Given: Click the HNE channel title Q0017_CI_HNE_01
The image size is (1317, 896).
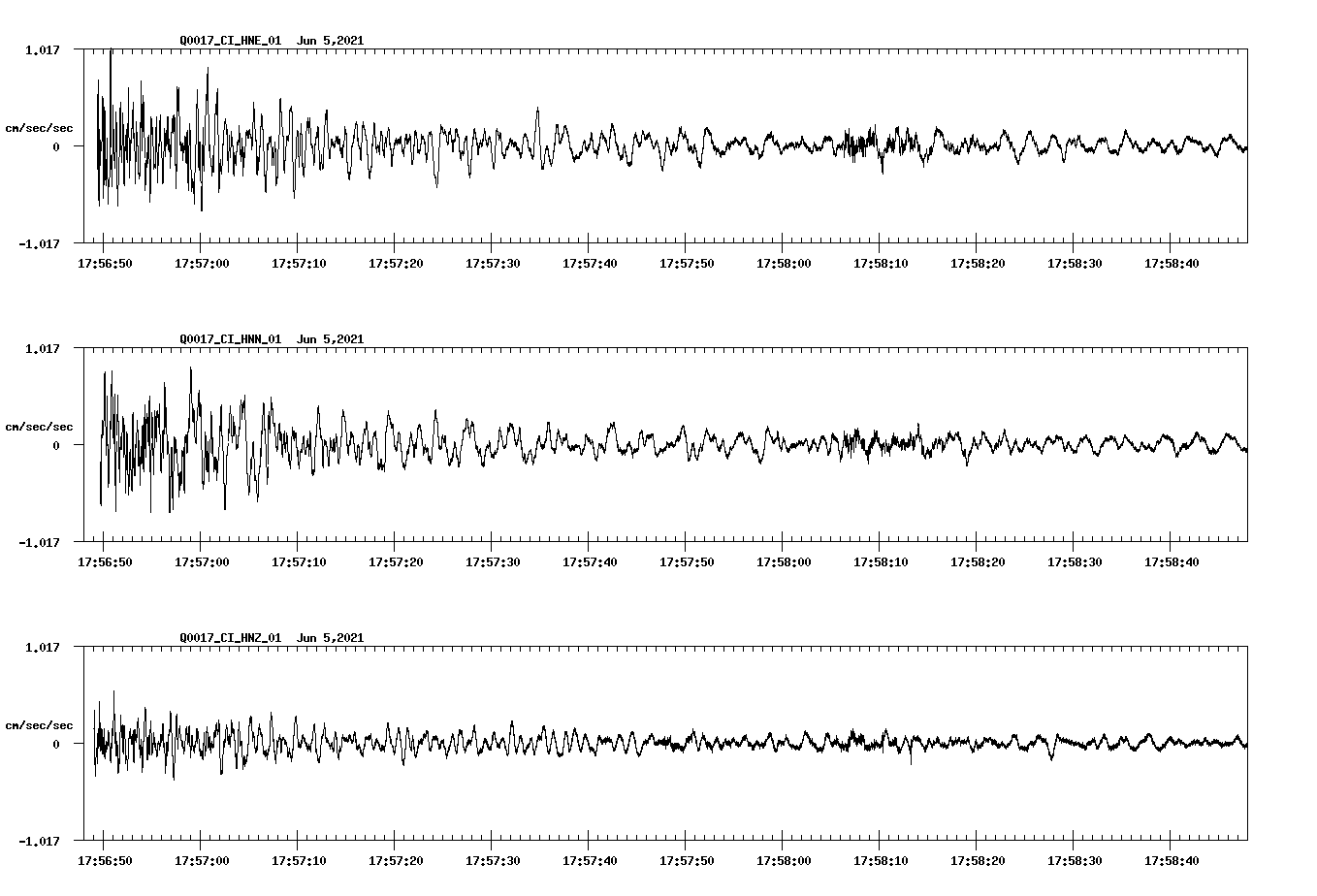Looking at the screenshot, I should (231, 41).
